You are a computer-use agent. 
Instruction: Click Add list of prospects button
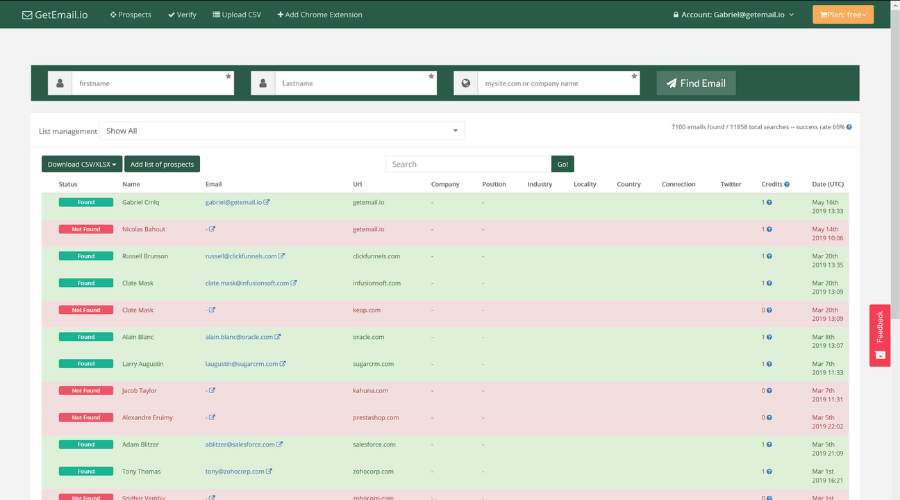(x=162, y=164)
